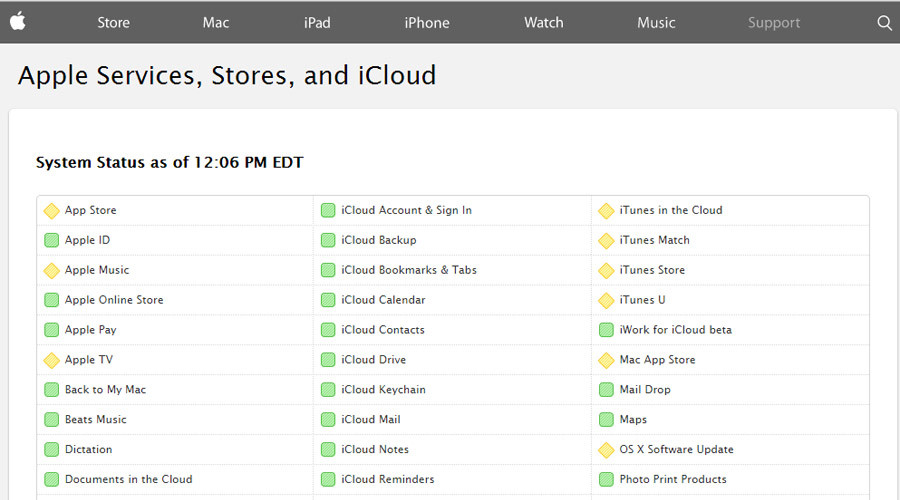Click the iTunes Store status link
The height and width of the screenshot is (500, 900).
(x=652, y=270)
